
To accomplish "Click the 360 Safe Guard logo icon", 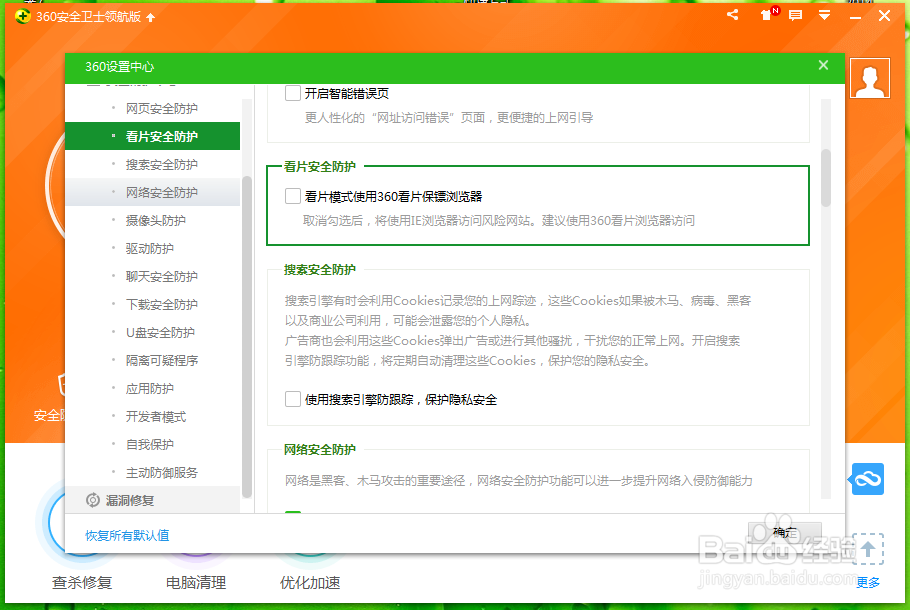I will (x=23, y=16).
